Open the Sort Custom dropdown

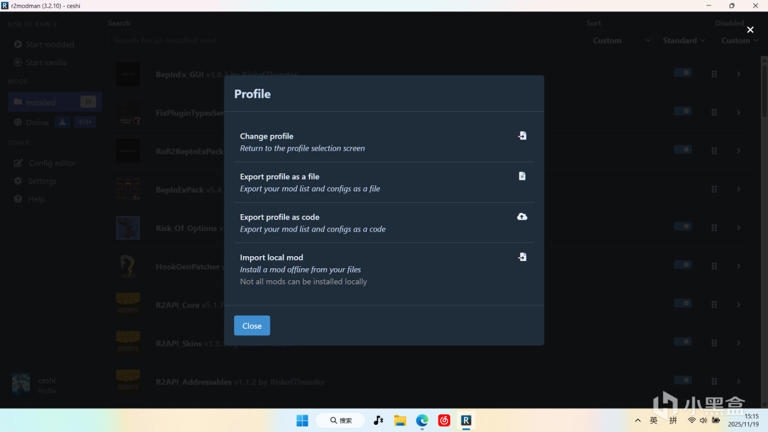(621, 41)
